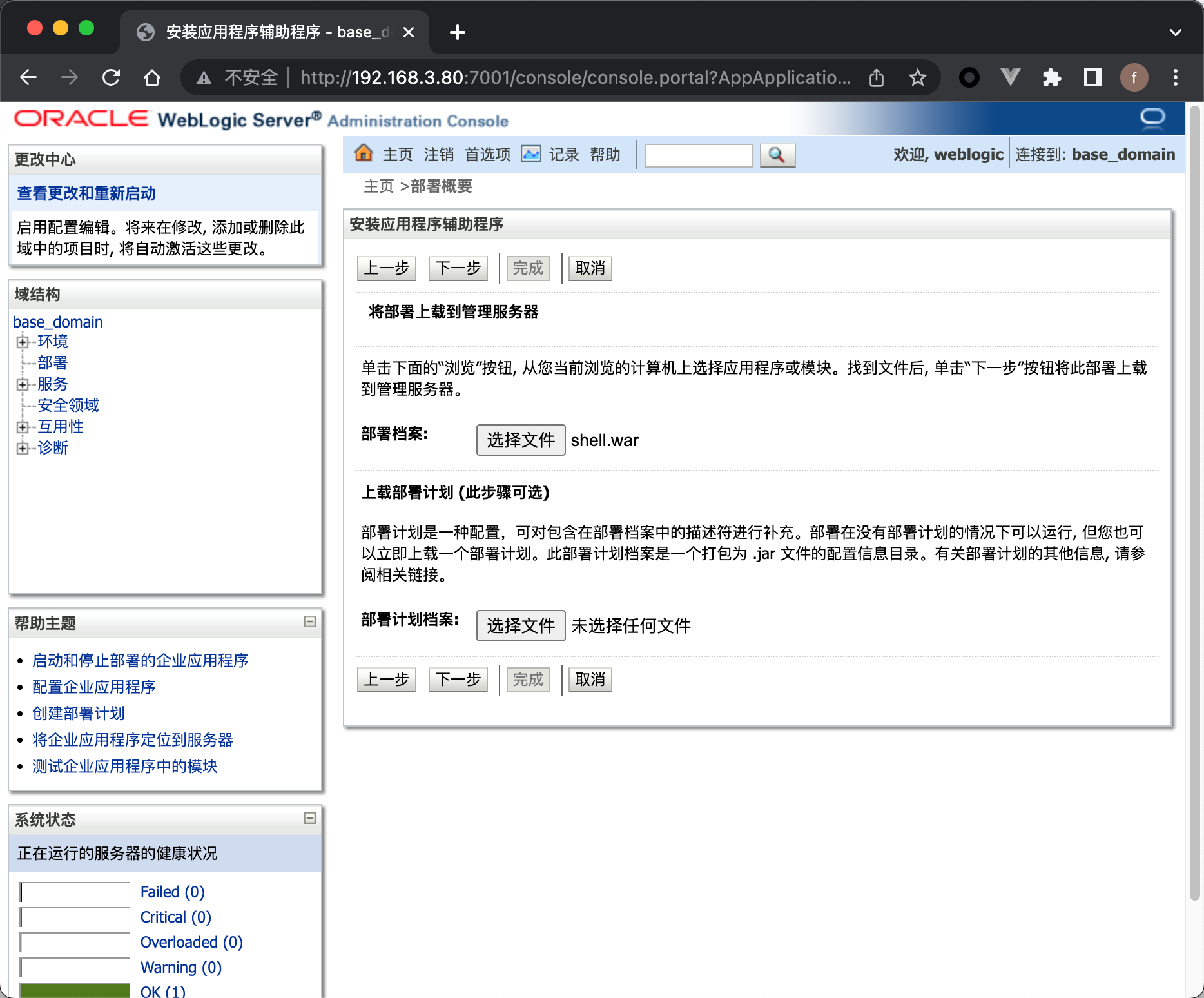
Task: Click the top 下一步 button
Action: [458, 268]
